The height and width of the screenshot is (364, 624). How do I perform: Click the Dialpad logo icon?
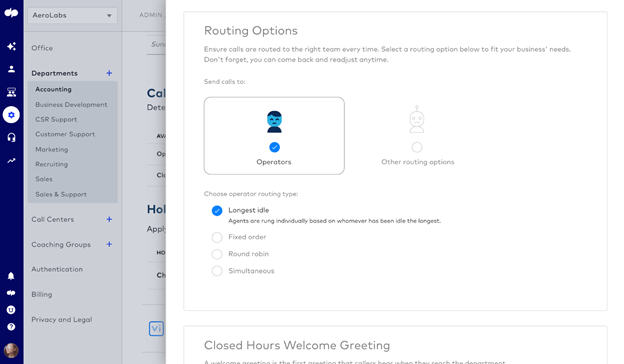coord(11,13)
